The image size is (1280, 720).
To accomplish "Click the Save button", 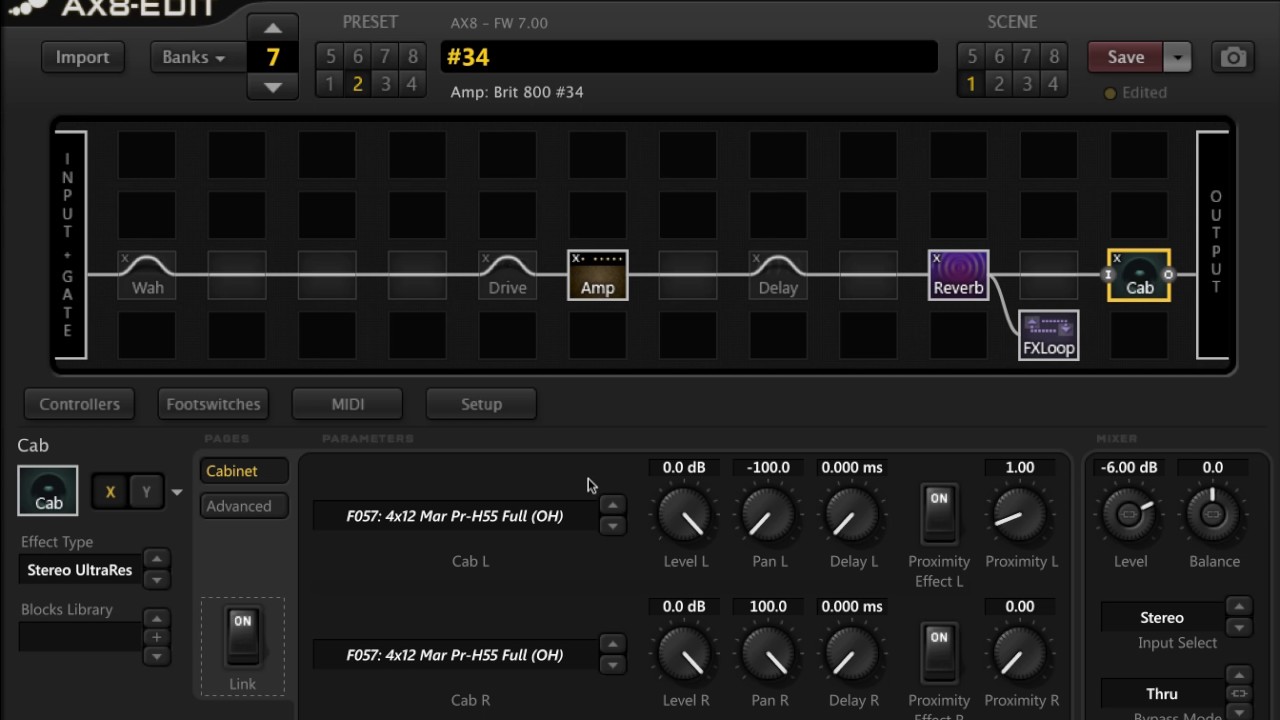I will pyautogui.click(x=1126, y=57).
